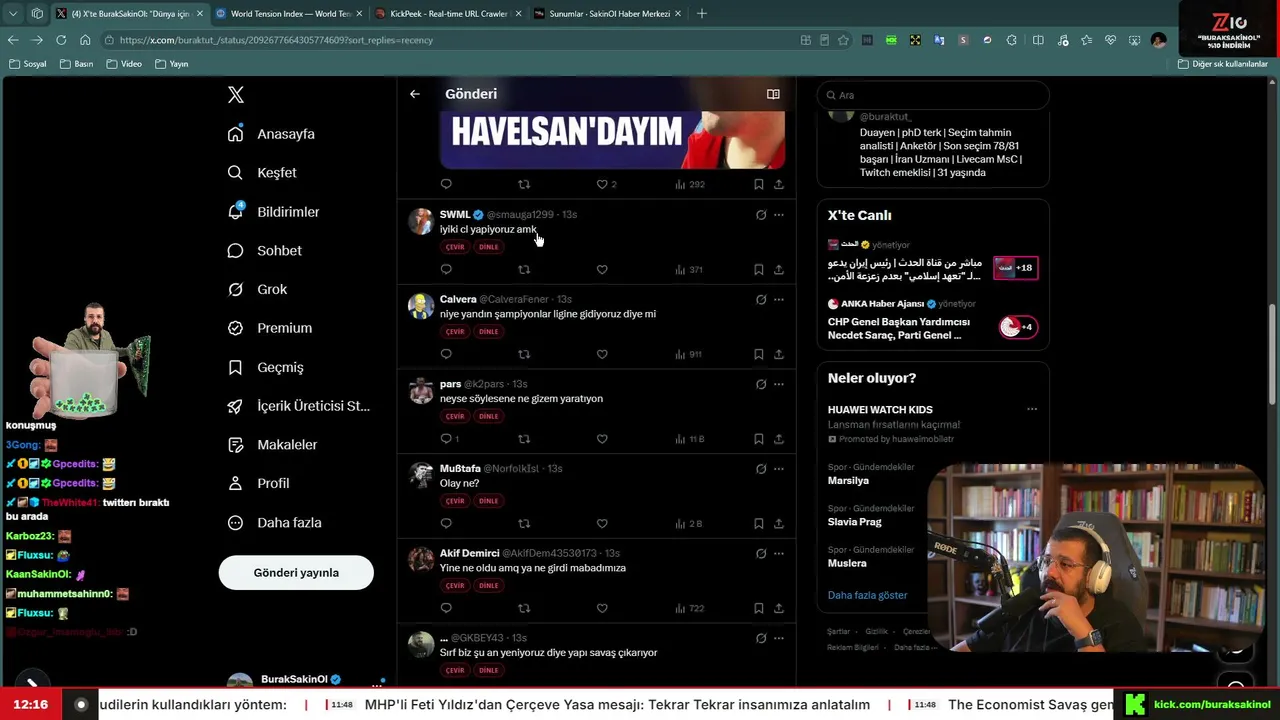
Task: Open a new browser tab
Action: (x=701, y=14)
